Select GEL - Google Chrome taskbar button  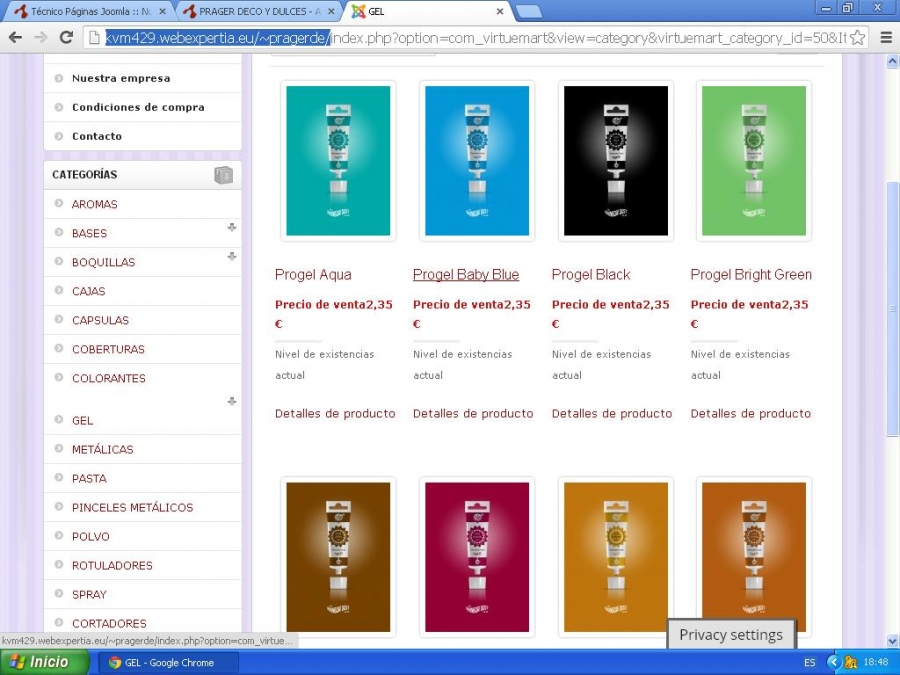[x=169, y=663]
